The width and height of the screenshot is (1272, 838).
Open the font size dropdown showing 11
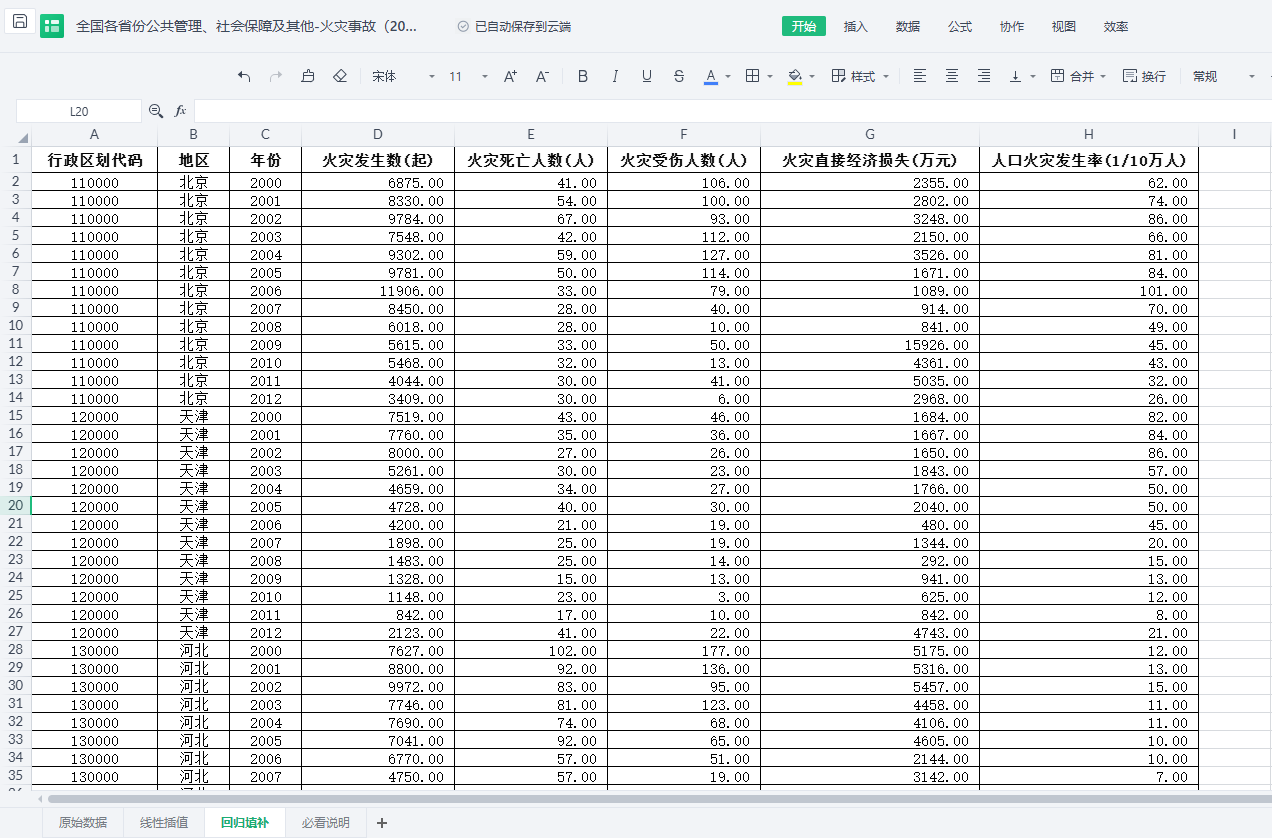[469, 76]
